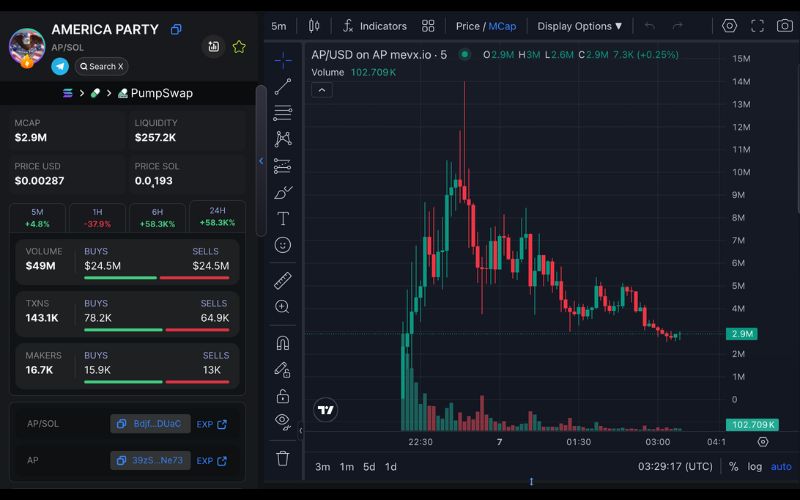This screenshot has width=800, height=500.
Task: Select the 5d date range
Action: pos(369,467)
